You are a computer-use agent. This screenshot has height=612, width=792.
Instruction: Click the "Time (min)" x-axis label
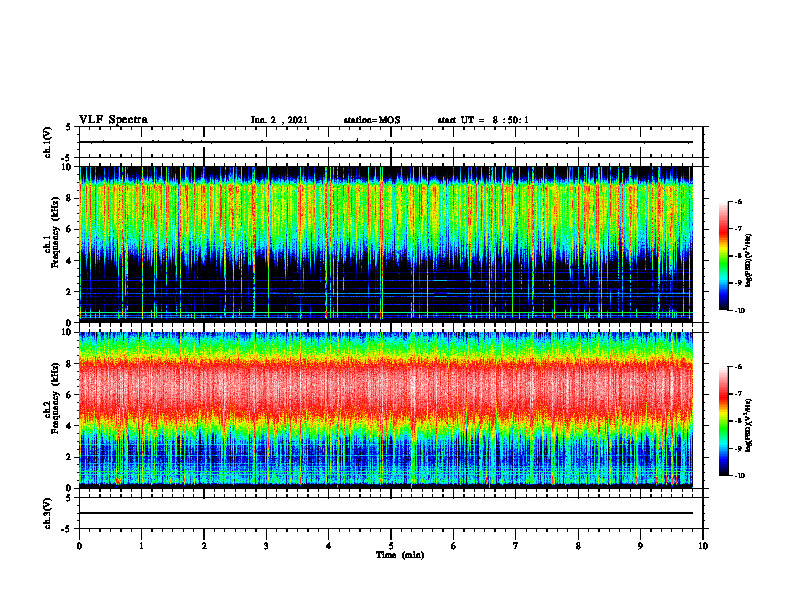pos(400,555)
